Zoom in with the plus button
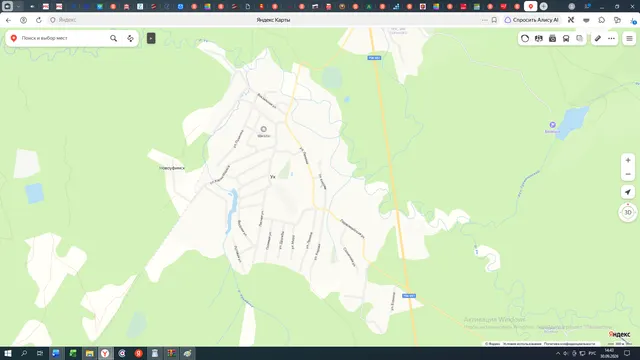 point(628,160)
